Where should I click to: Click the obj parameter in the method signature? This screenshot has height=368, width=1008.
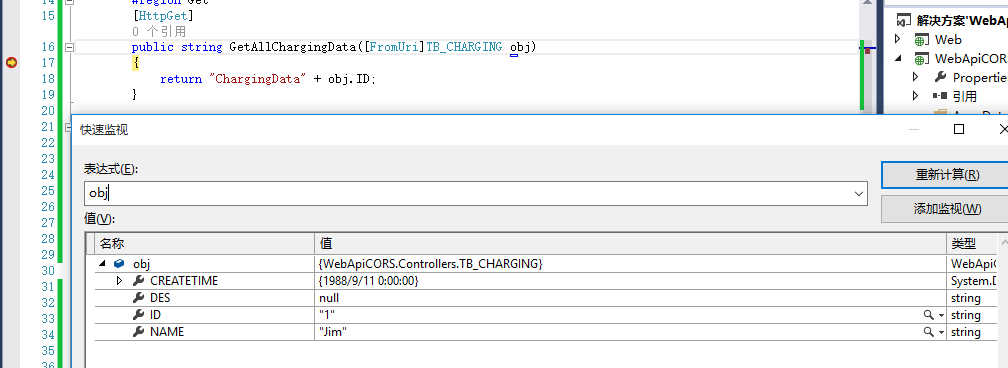pyautogui.click(x=519, y=47)
